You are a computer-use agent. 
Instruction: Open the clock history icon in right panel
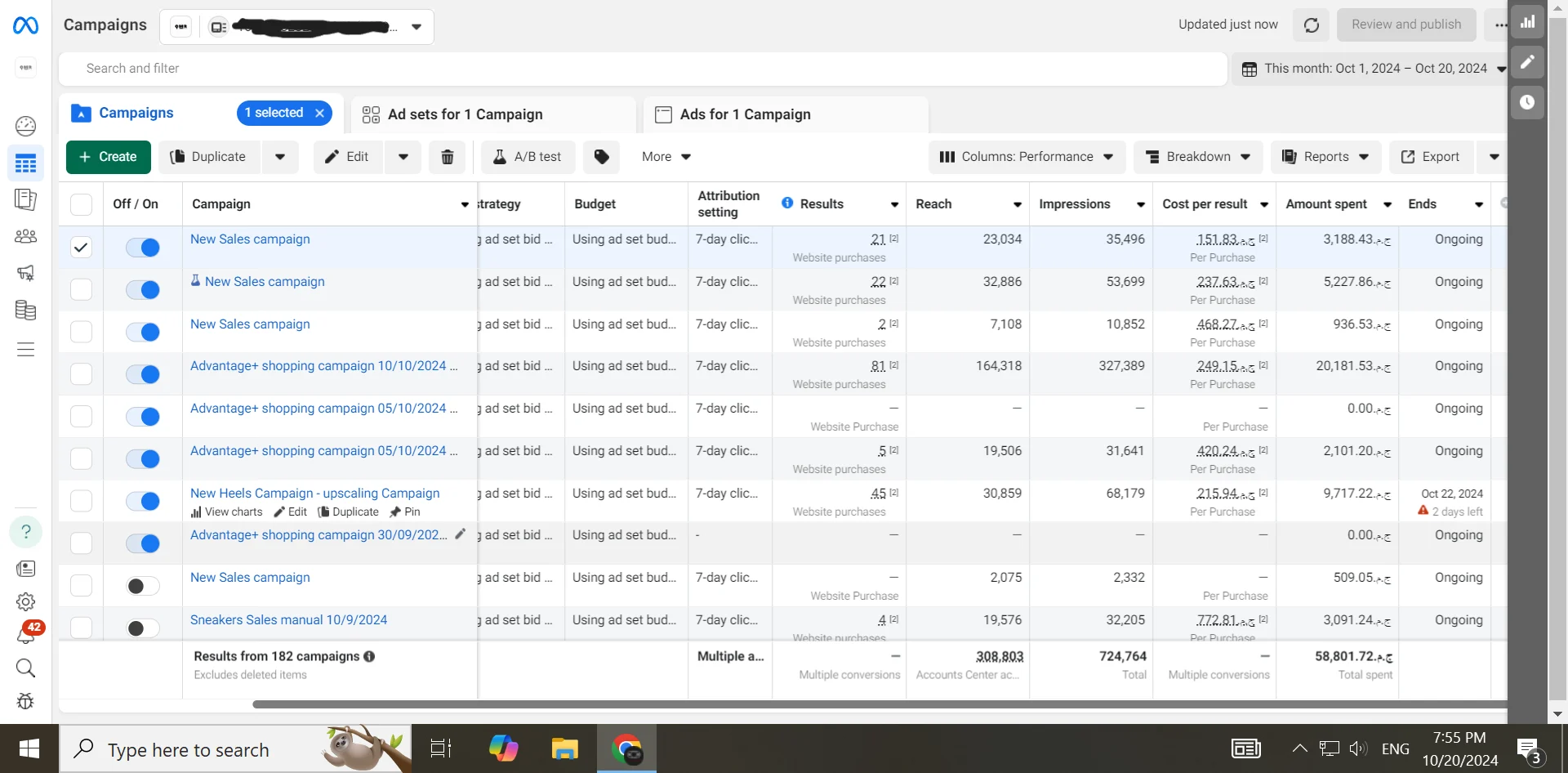point(1527,102)
